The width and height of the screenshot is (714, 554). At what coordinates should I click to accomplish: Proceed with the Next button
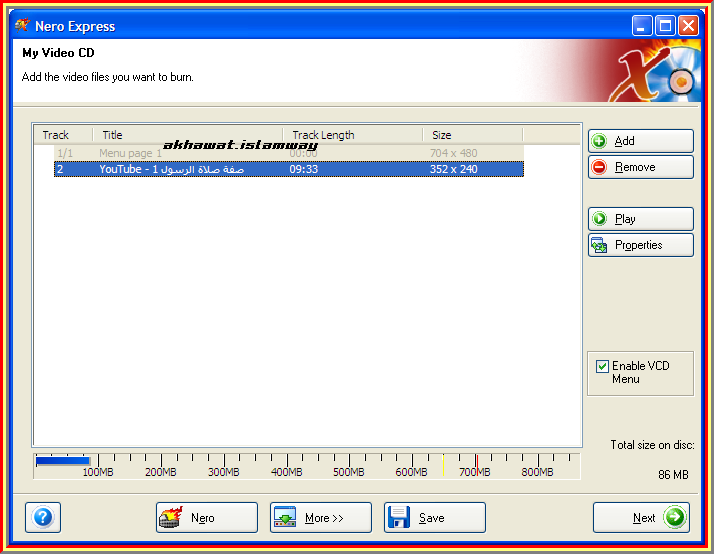641,517
